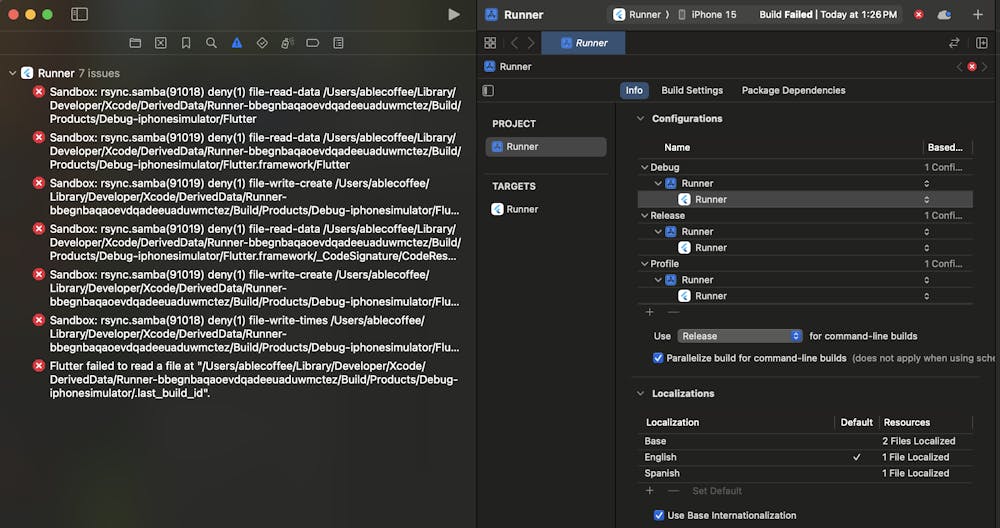The width and height of the screenshot is (1000, 528).
Task: Select the English localization row
Action: tap(805, 457)
